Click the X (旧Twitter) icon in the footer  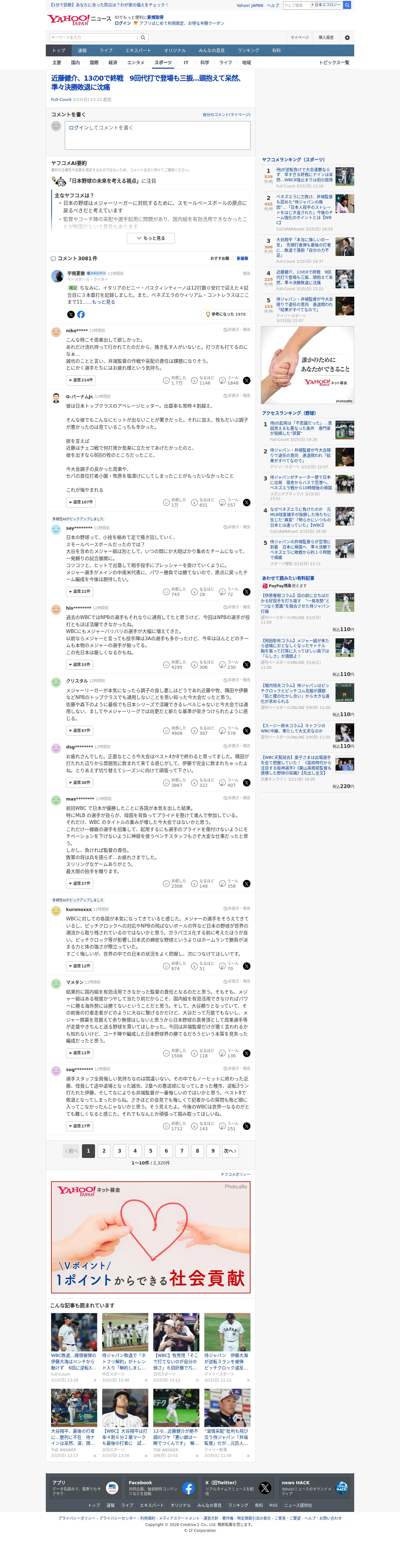click(x=265, y=1488)
